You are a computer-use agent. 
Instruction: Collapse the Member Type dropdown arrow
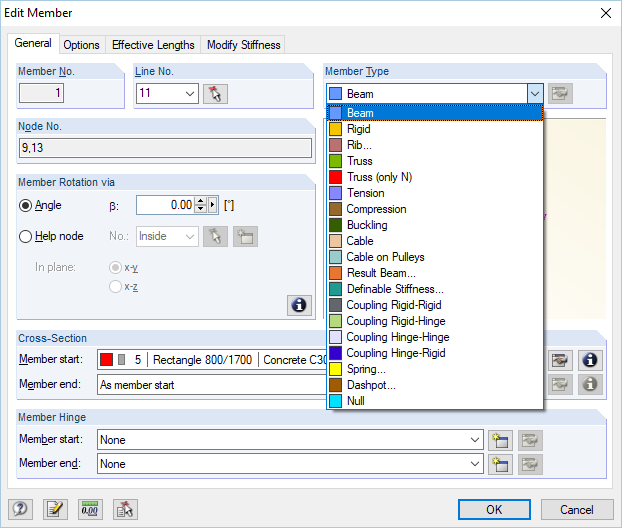tap(535, 94)
